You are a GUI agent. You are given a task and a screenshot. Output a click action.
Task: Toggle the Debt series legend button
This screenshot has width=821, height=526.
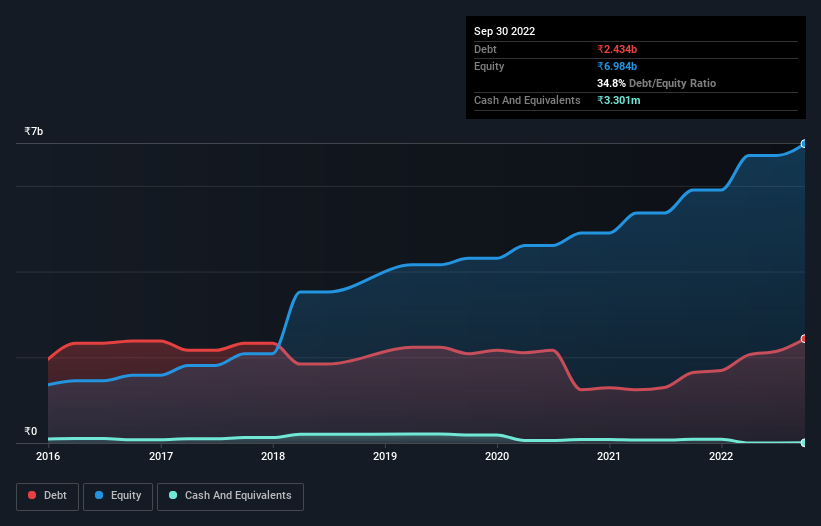(48, 496)
